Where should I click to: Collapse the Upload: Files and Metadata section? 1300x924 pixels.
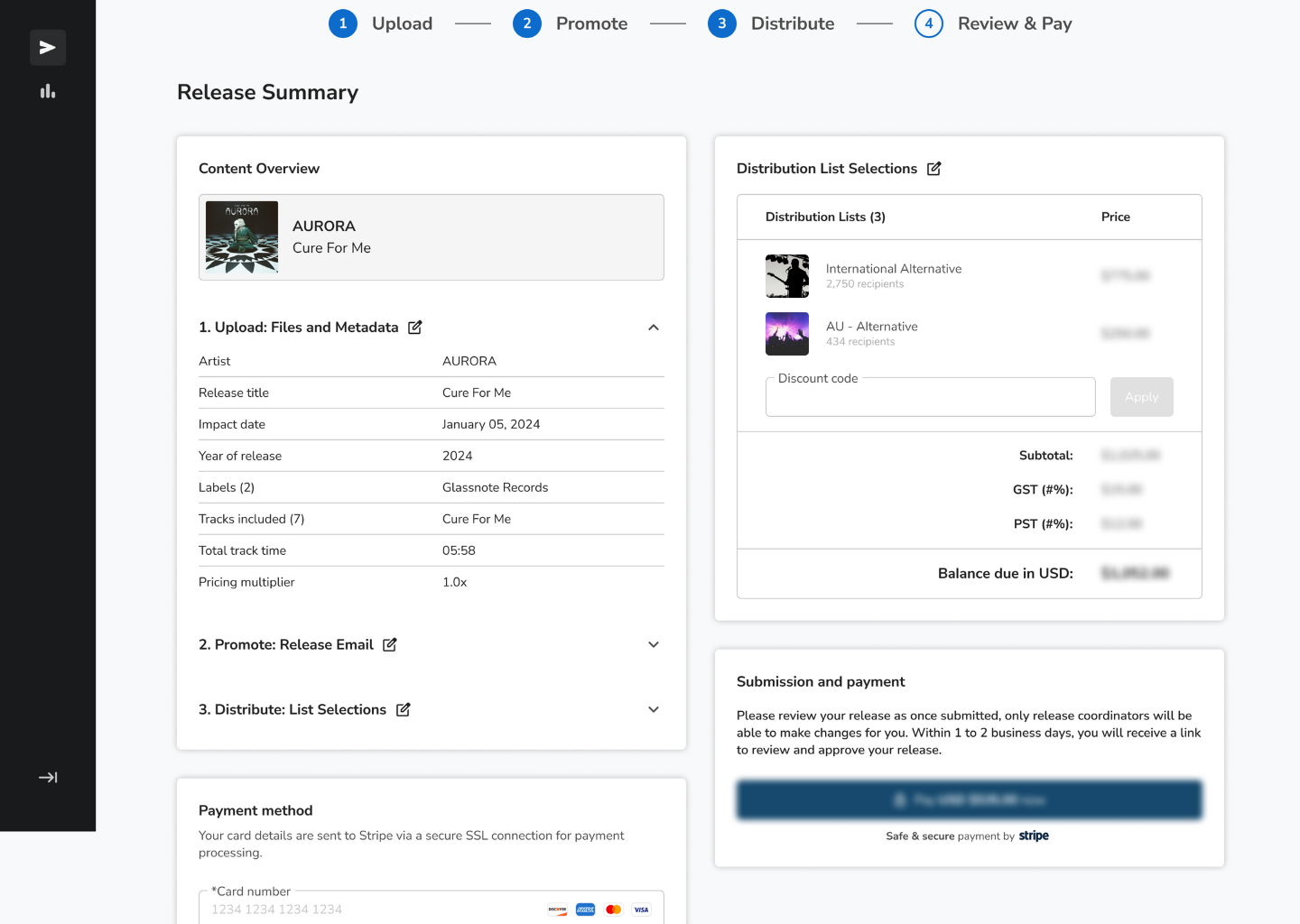tap(654, 328)
